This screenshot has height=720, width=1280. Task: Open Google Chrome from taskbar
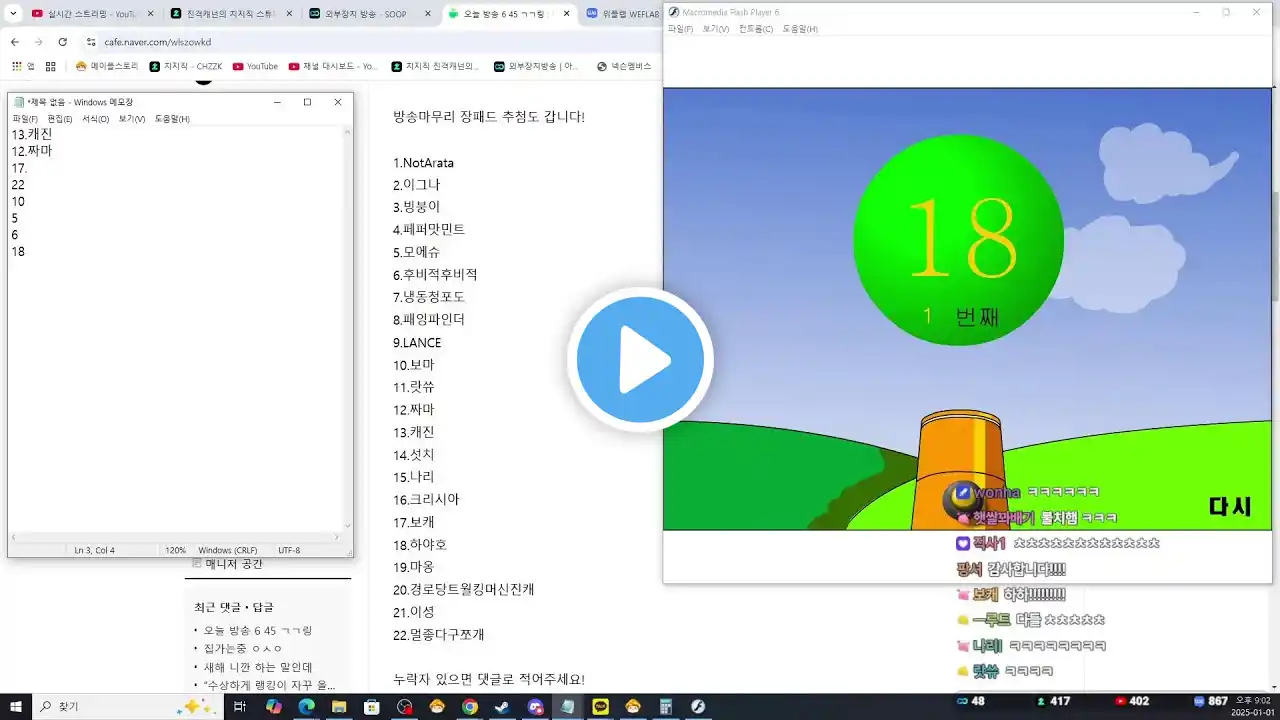[x=470, y=706]
